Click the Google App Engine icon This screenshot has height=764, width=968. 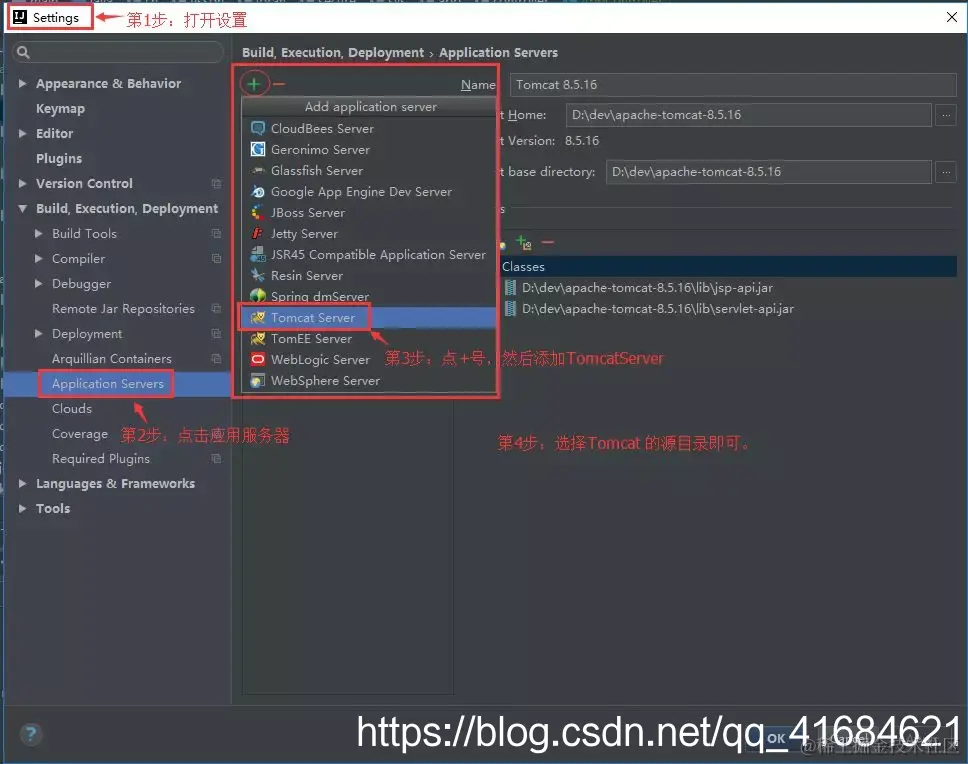point(257,191)
